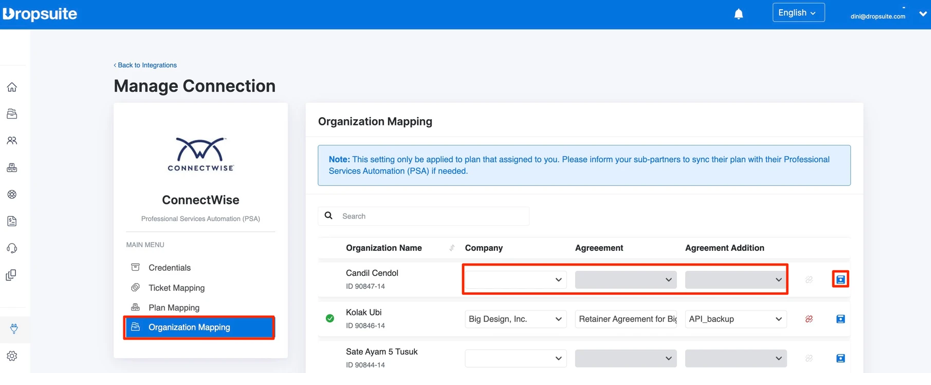
Task: Open the organizations briefcase icon in sidebar
Action: click(12, 113)
